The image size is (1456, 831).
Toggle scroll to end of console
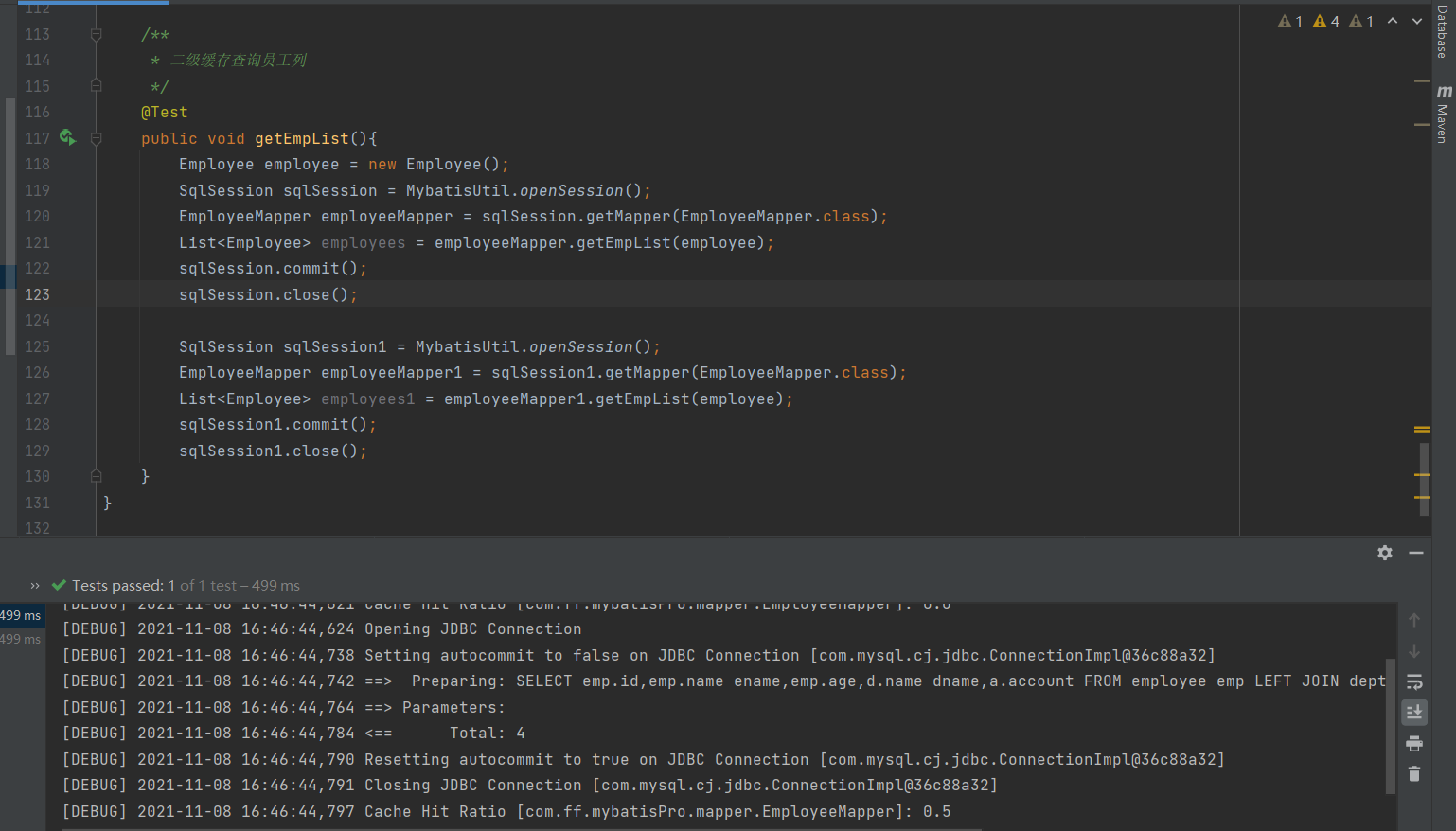pyautogui.click(x=1414, y=712)
